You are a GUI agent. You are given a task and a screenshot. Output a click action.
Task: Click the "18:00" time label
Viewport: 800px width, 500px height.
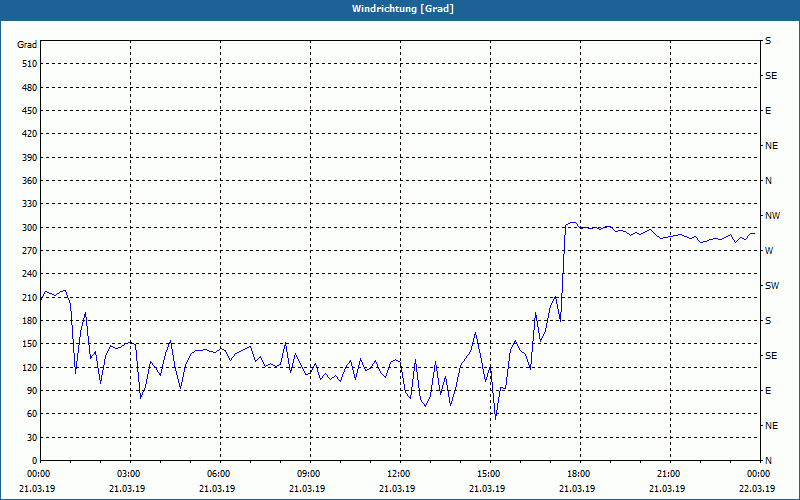tap(580, 474)
